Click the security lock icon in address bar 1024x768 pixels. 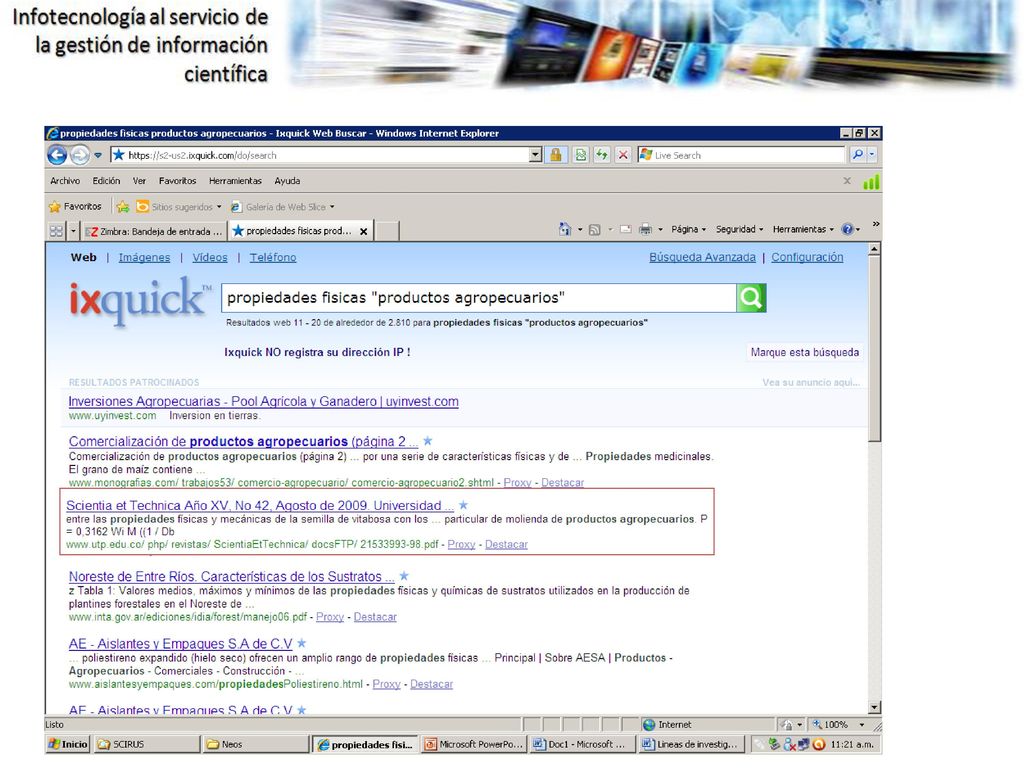(x=556, y=155)
